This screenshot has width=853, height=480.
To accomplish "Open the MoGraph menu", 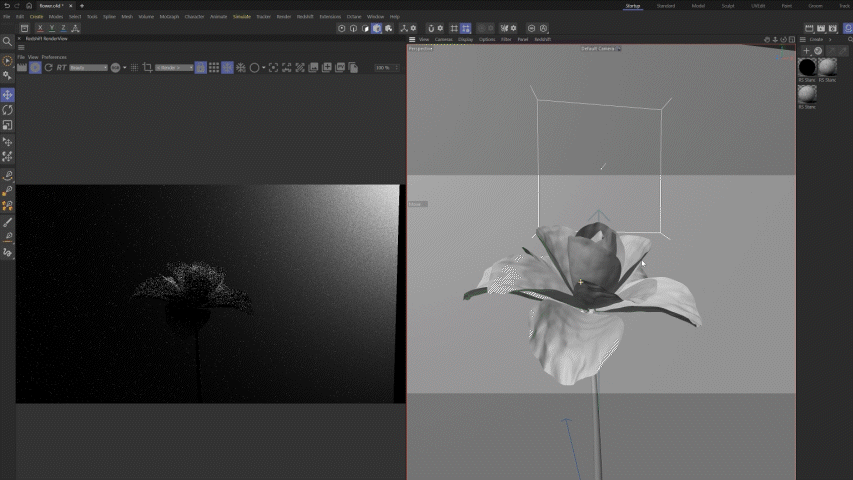I will (x=169, y=17).
